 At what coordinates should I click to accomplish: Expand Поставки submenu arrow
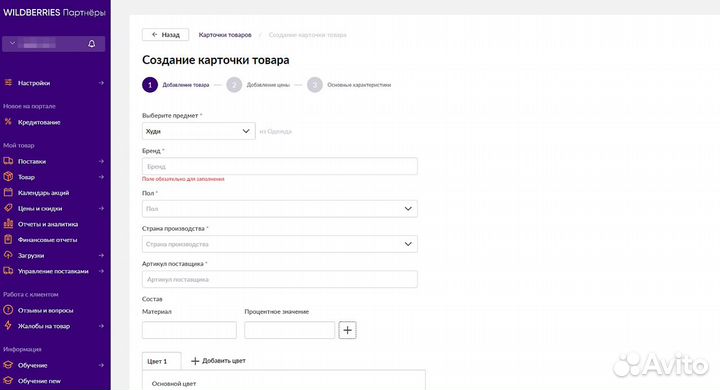point(101,161)
